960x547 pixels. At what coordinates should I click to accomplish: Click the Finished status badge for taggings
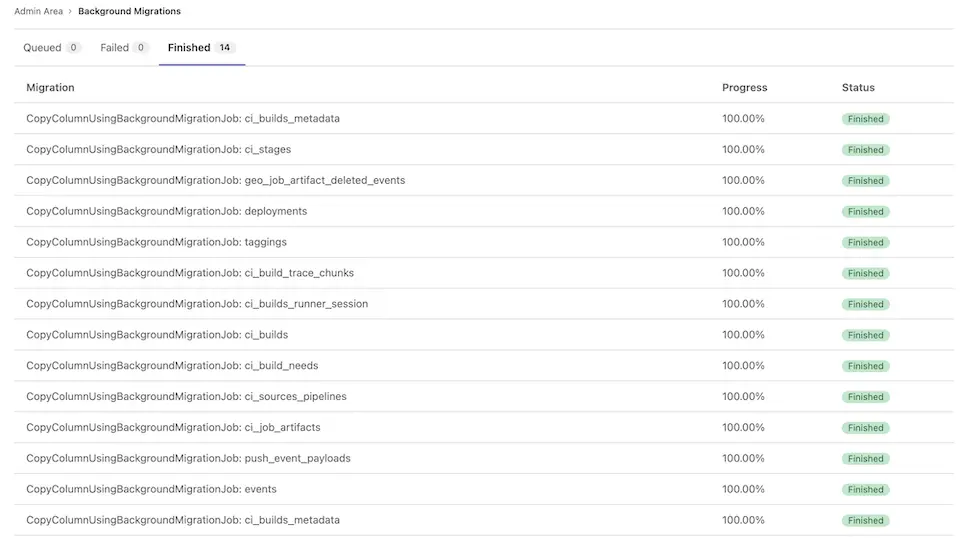(x=865, y=243)
